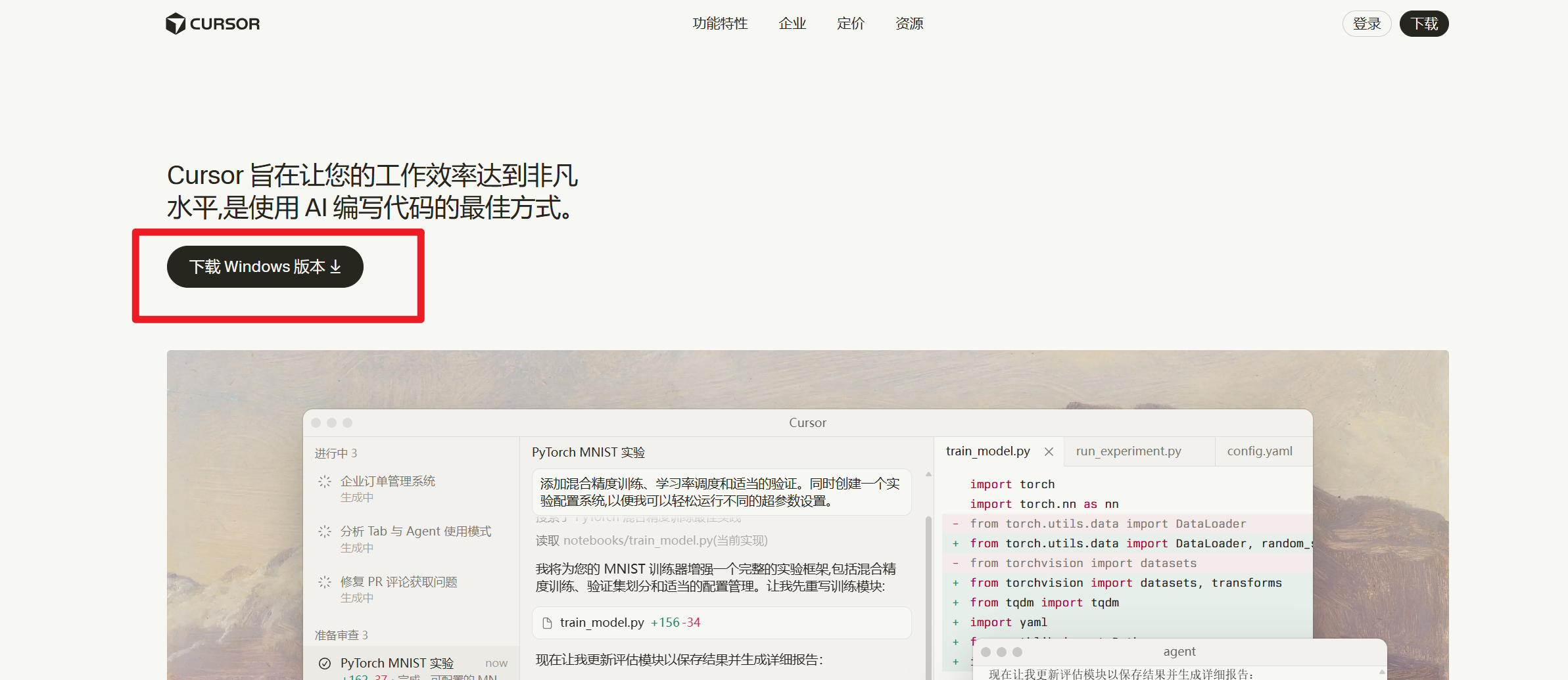Select PyTorch MNIST 实验 in review list
The width and height of the screenshot is (1568, 680).
(411, 664)
